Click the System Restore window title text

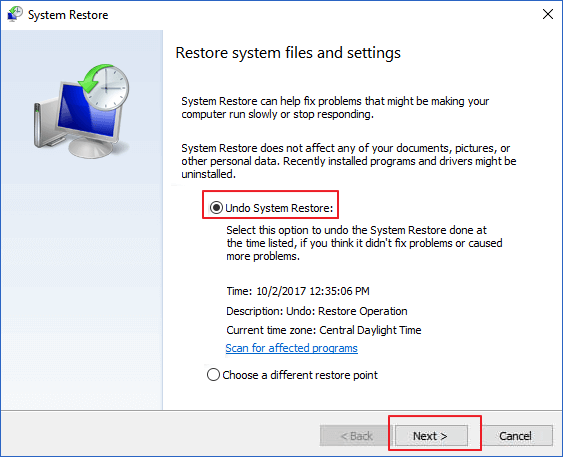click(x=68, y=15)
